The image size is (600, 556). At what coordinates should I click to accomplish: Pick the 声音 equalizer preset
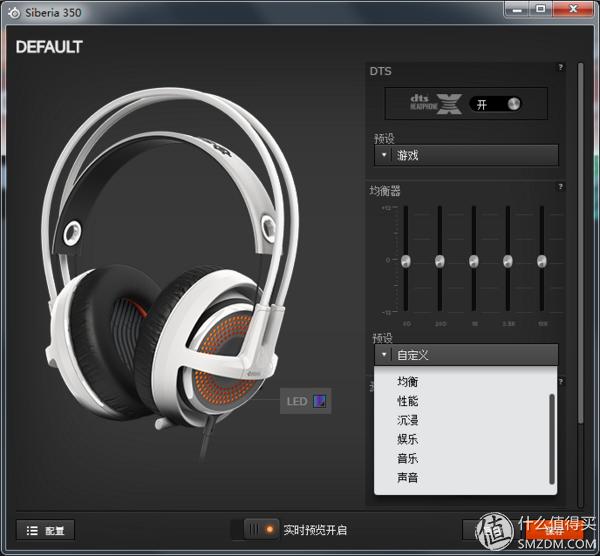408,477
